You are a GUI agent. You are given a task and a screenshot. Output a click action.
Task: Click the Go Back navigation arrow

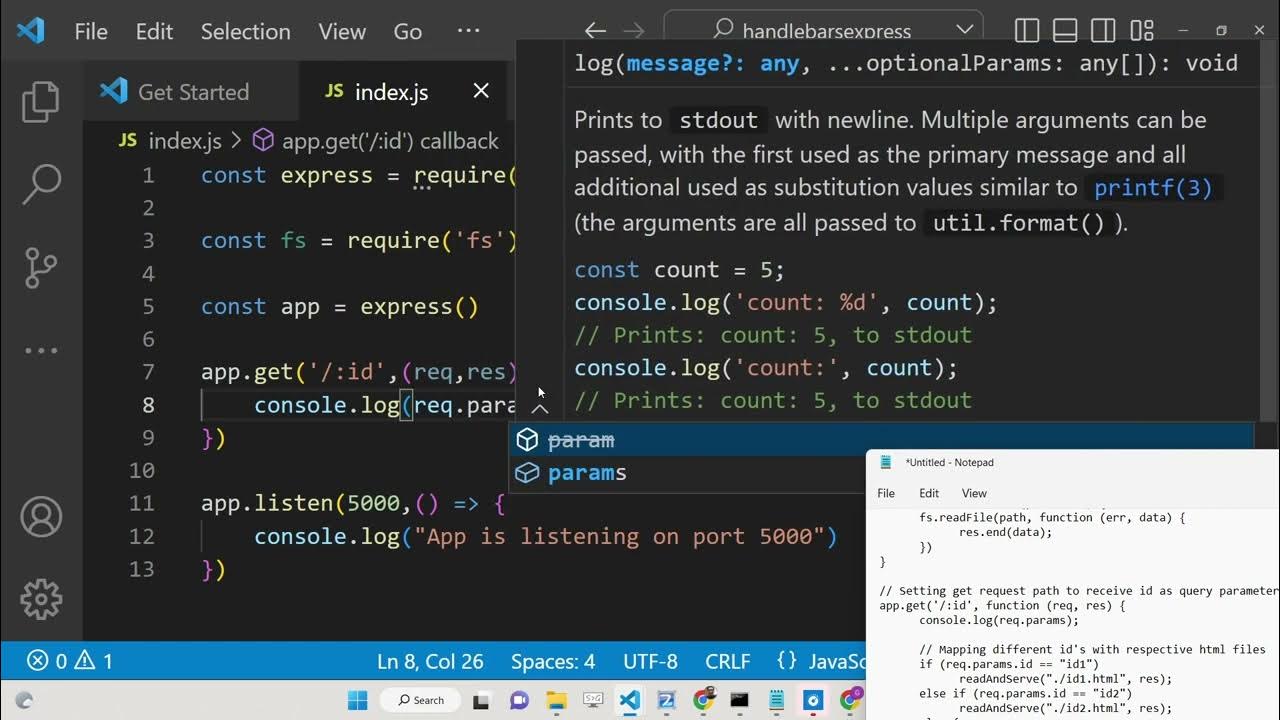click(595, 31)
